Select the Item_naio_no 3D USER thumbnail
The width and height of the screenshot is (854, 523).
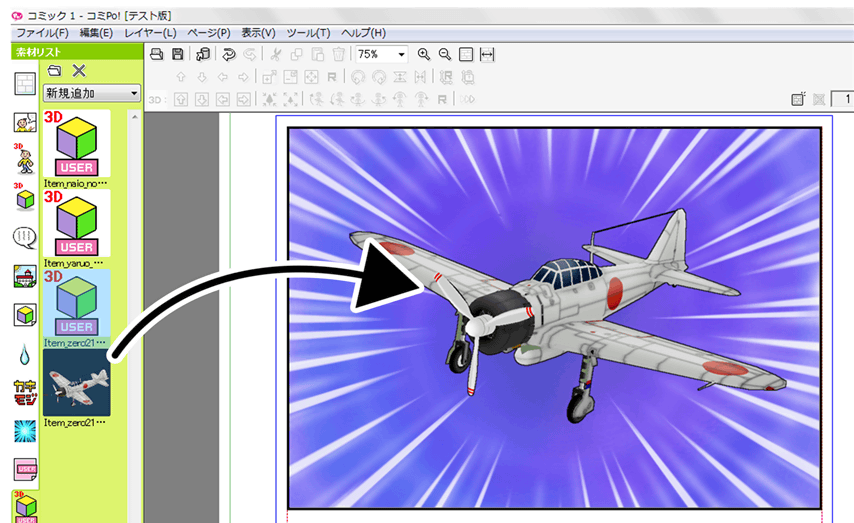tap(76, 143)
